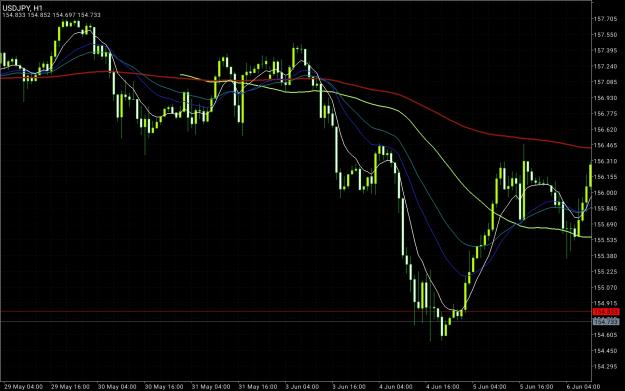
Task: Select the 5 Jun 16:00 time axis label
Action: click(536, 387)
